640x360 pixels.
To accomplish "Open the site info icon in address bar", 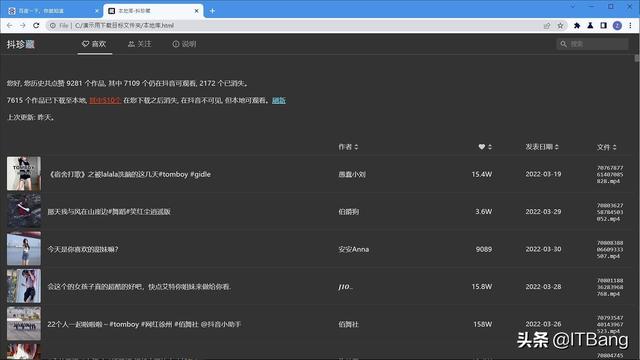I will tap(53, 25).
